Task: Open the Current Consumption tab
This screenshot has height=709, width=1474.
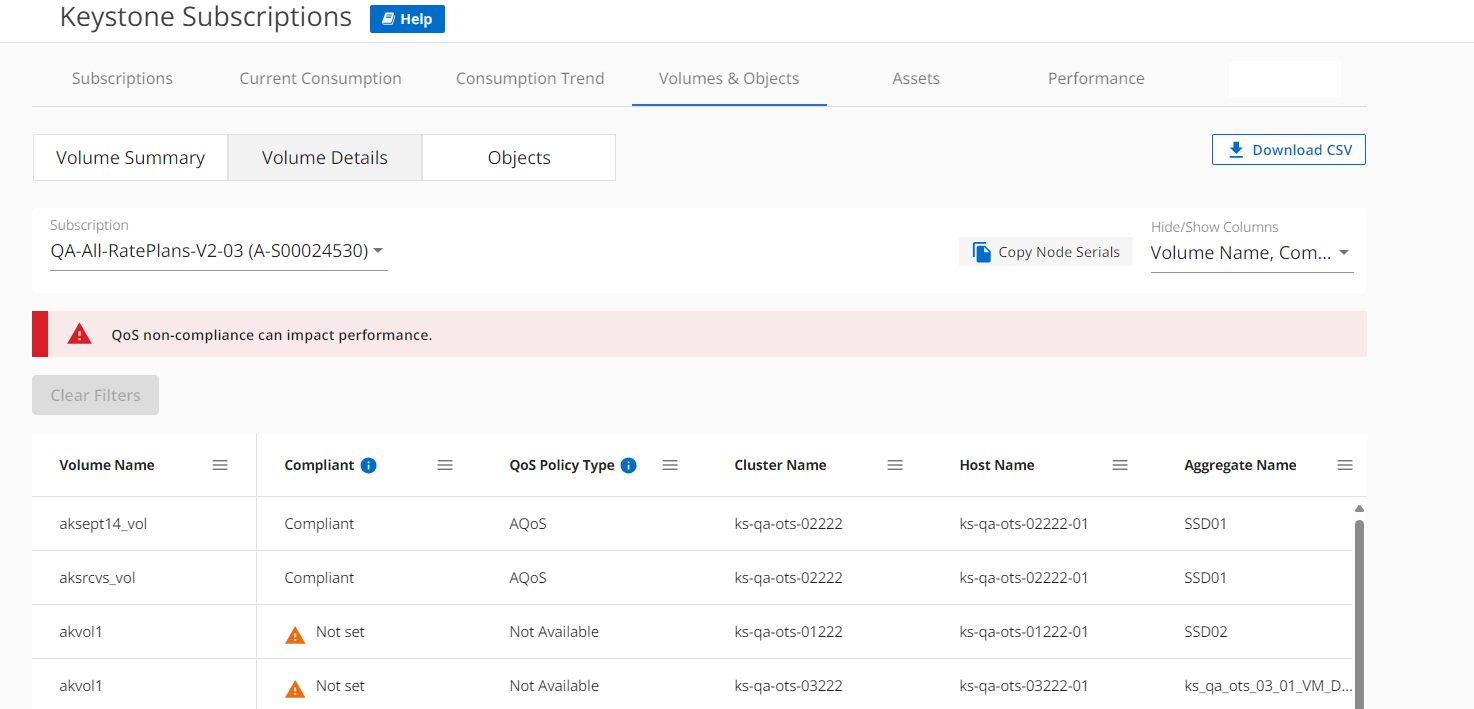Action: click(x=320, y=78)
